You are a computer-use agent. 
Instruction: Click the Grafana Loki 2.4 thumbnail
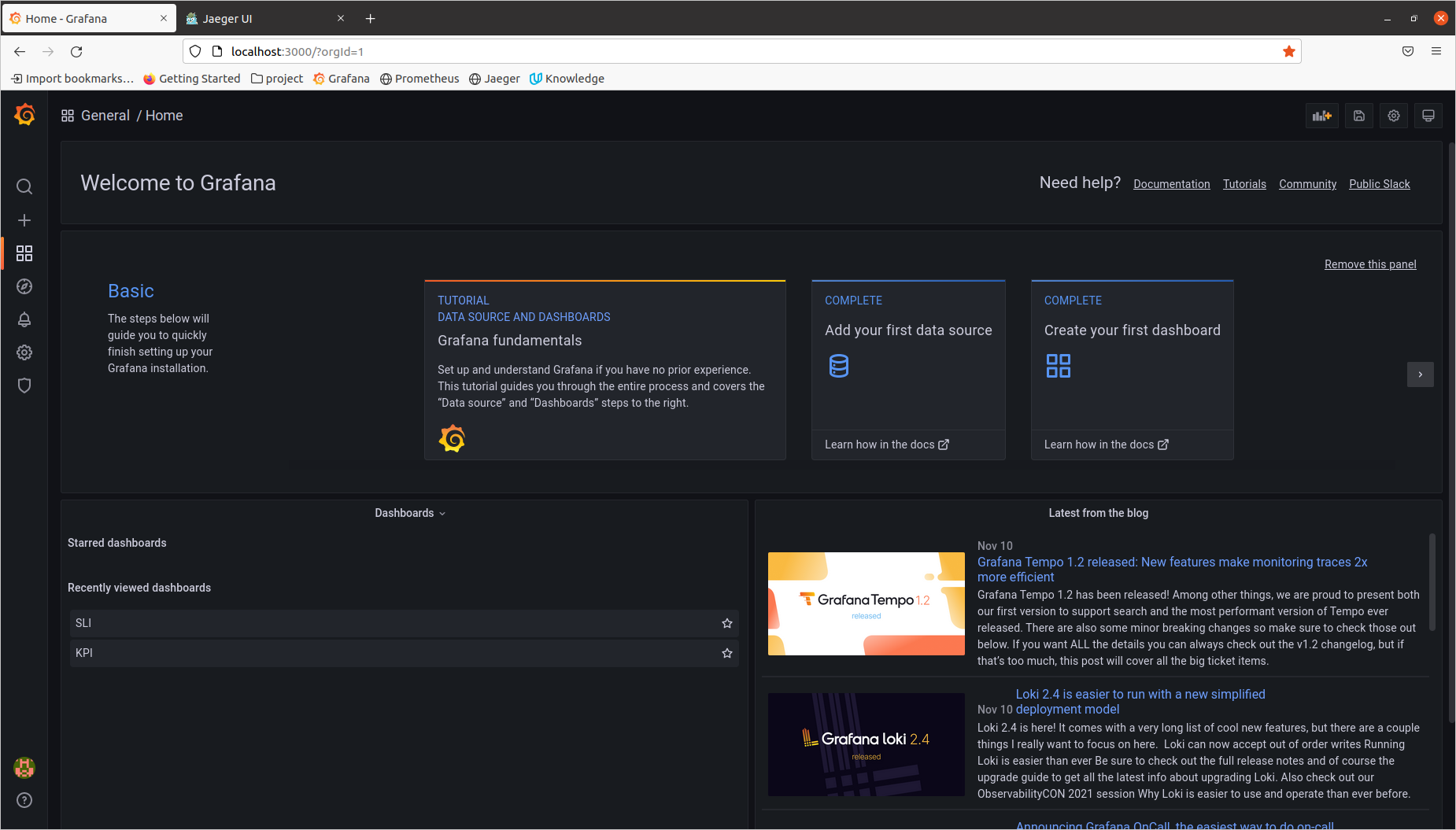click(x=866, y=744)
